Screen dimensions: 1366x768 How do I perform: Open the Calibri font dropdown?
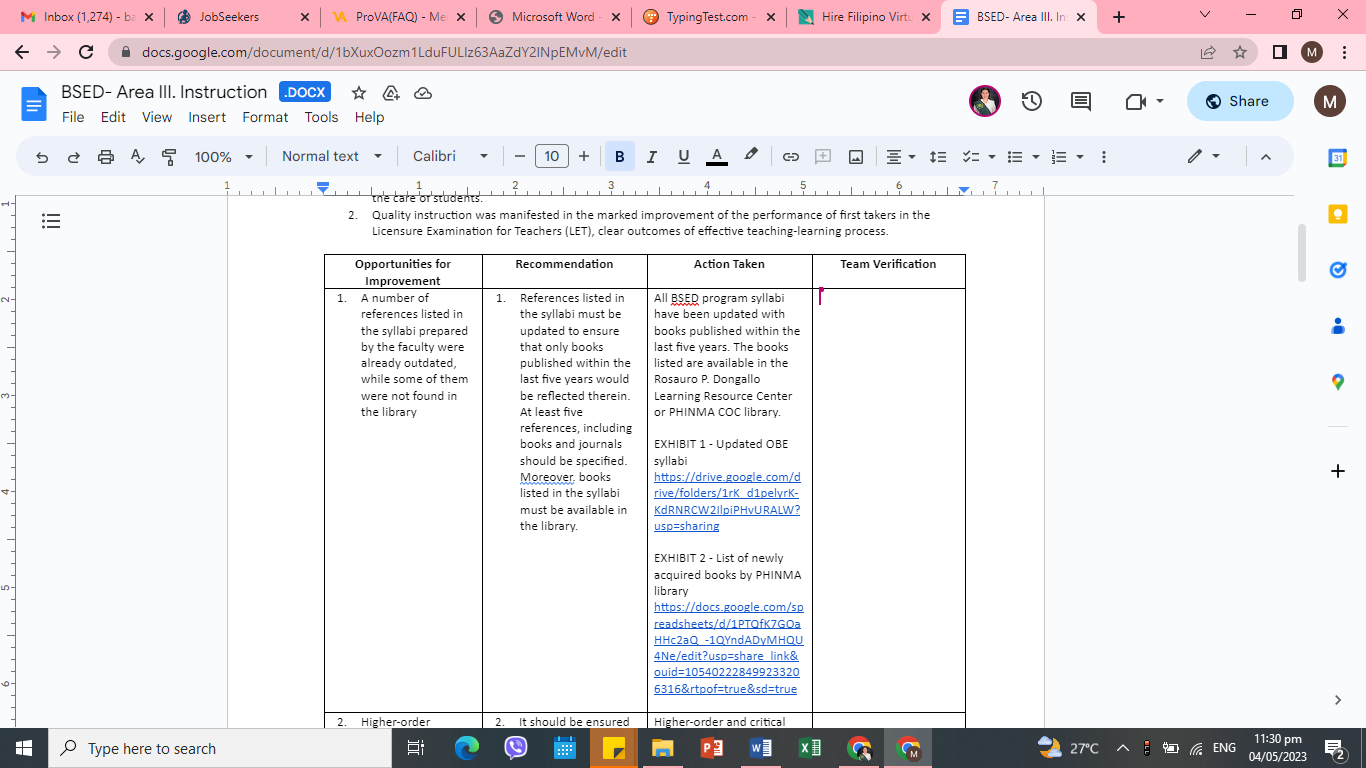point(451,156)
